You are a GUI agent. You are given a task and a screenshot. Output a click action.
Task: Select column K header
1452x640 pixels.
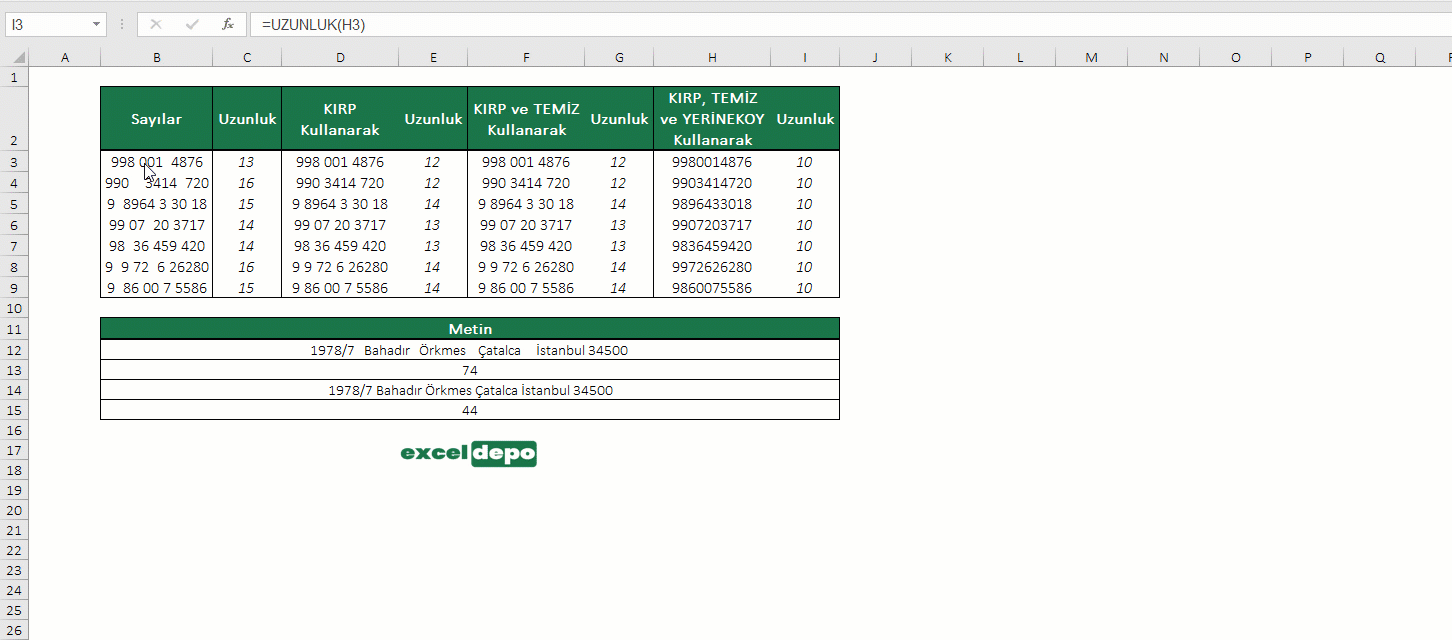(948, 58)
